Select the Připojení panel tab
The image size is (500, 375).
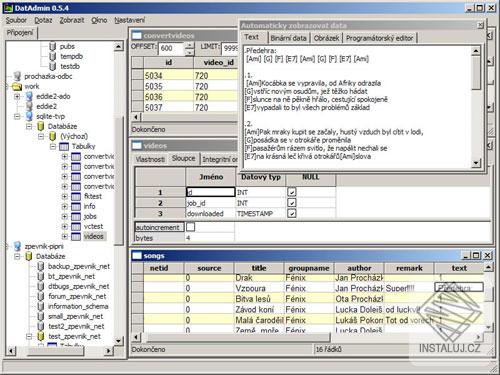20,33
